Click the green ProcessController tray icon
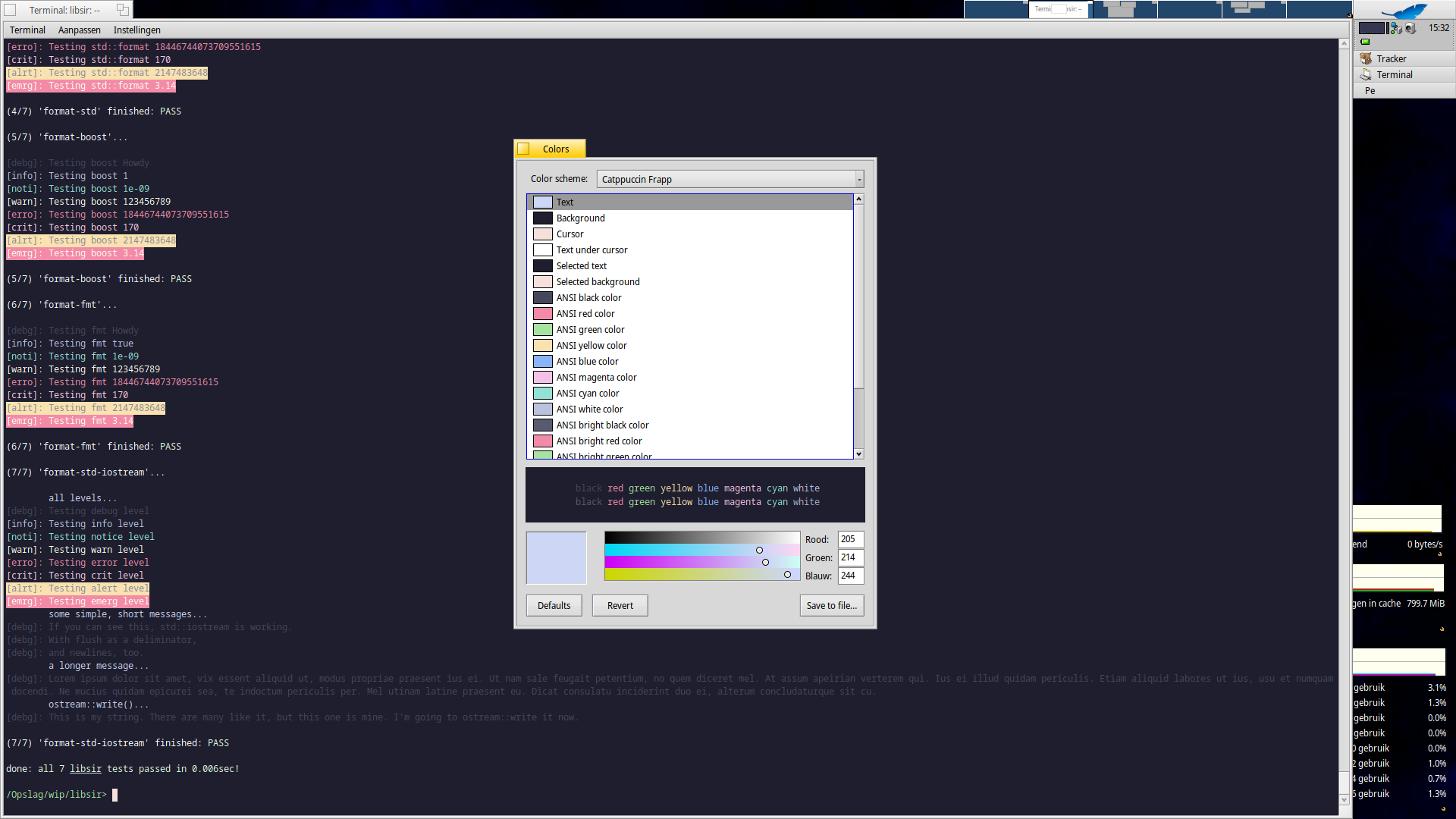The height and width of the screenshot is (819, 1456). coord(1365,42)
